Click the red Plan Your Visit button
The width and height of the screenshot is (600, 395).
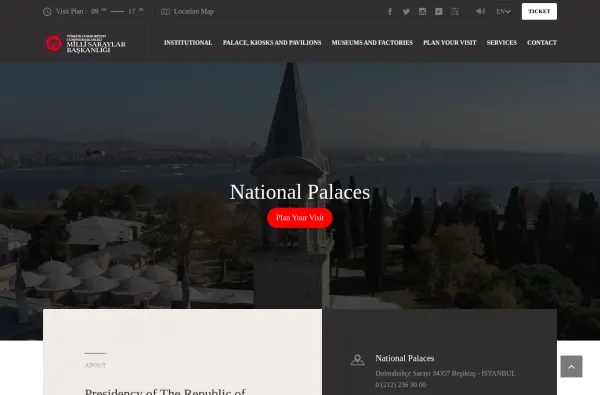coord(300,218)
